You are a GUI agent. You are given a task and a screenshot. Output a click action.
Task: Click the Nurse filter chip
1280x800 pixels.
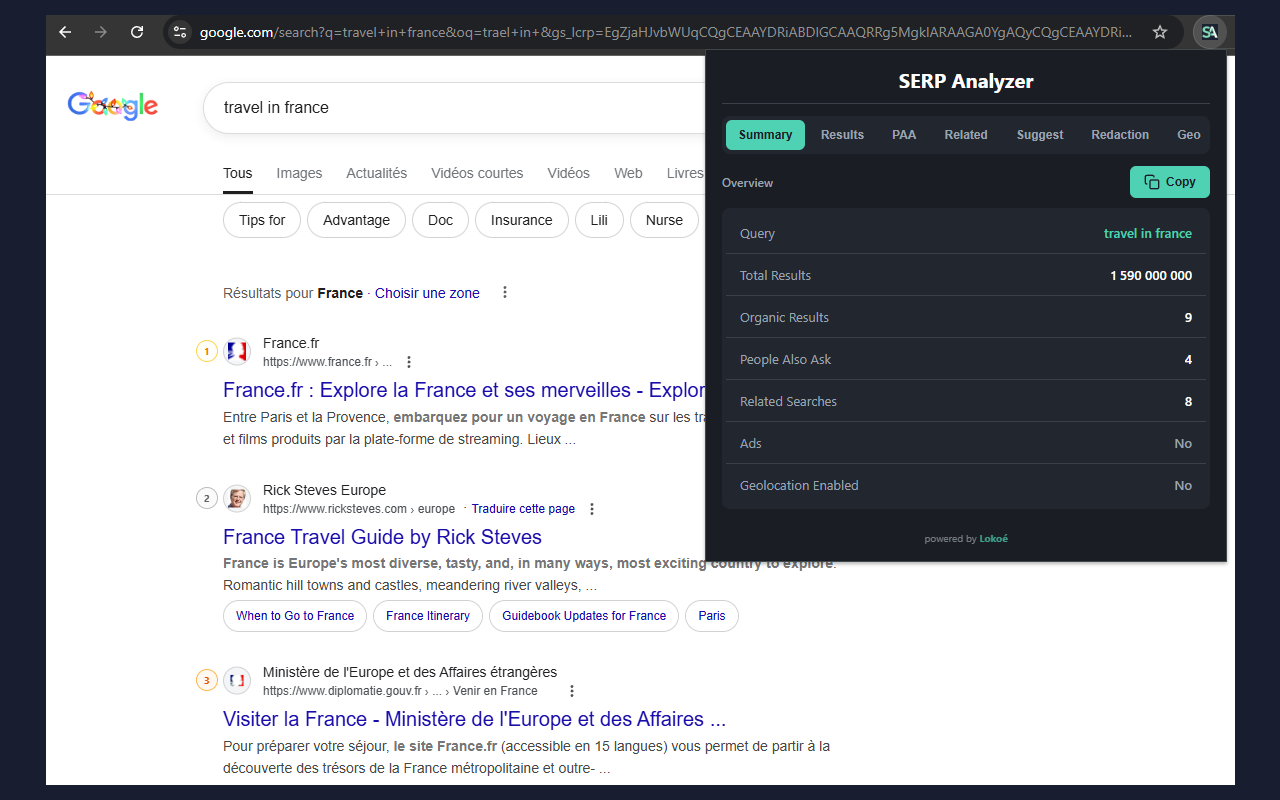pos(664,220)
